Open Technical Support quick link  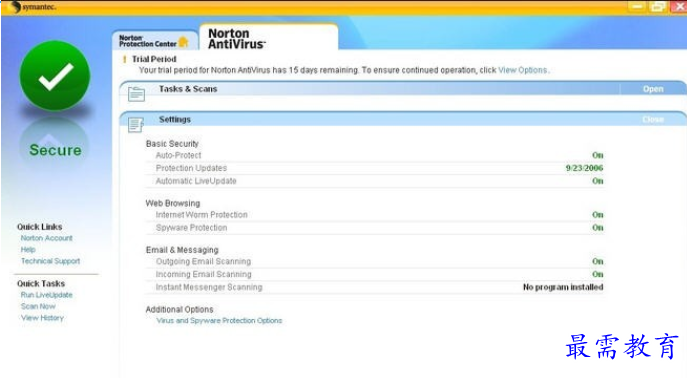(50, 261)
